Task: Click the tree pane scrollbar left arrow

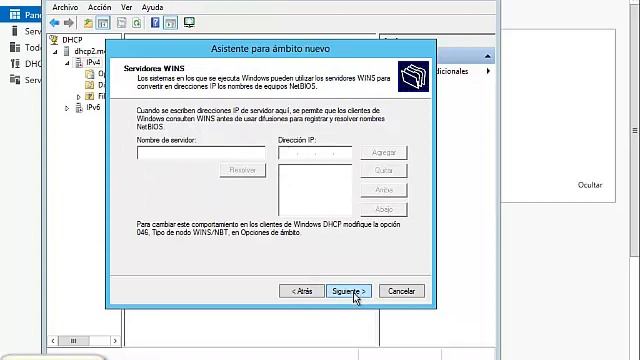Action: 53,340
